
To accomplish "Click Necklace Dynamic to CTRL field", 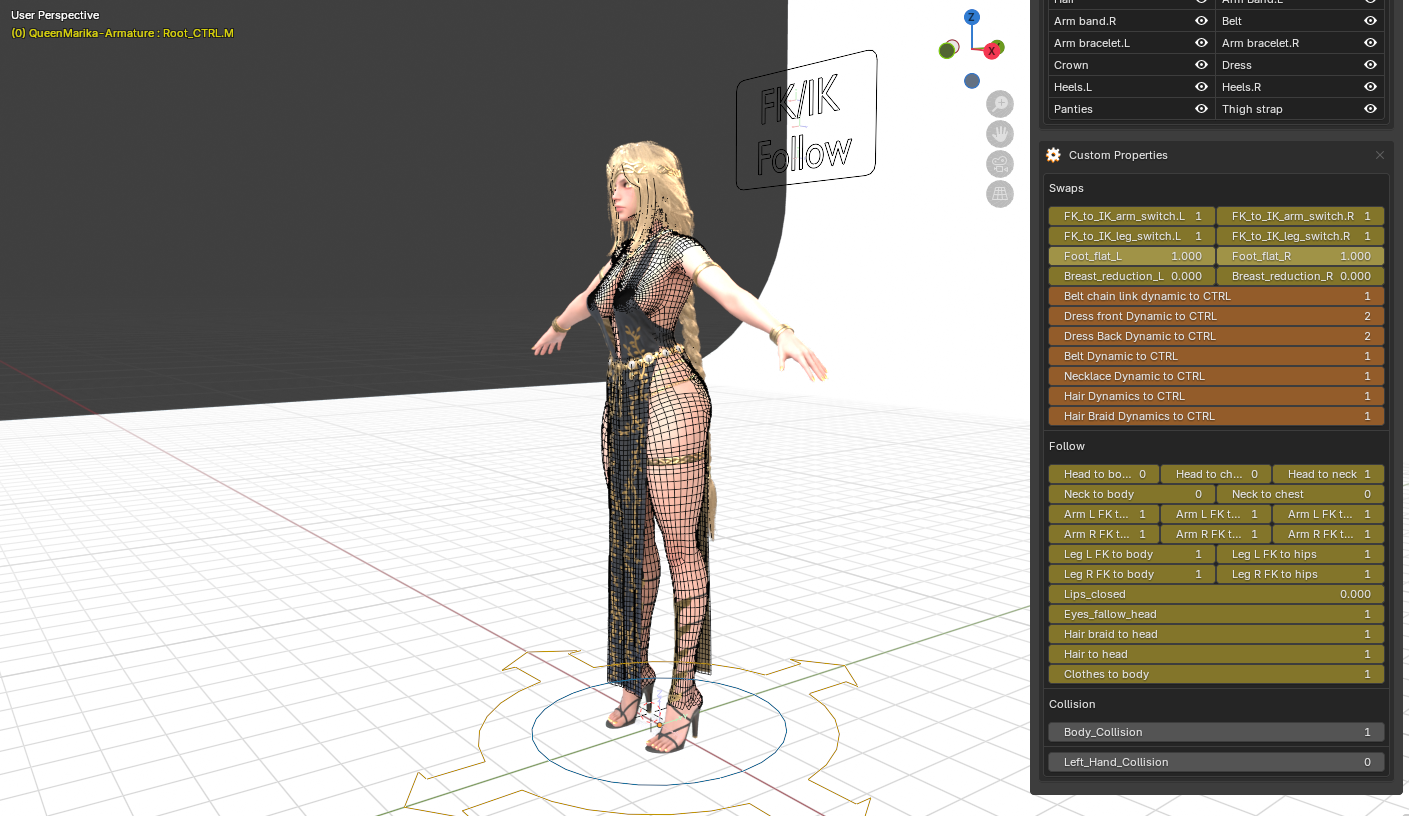I will pos(1216,376).
